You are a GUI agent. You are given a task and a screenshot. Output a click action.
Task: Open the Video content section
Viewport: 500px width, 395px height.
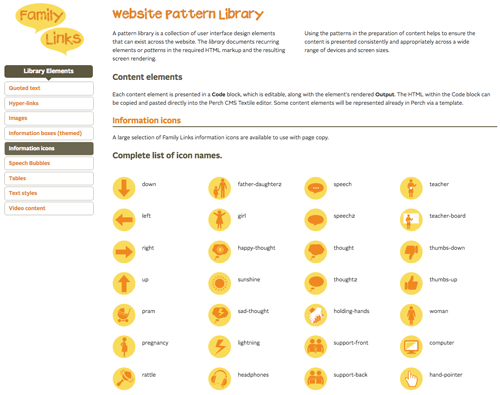49,208
